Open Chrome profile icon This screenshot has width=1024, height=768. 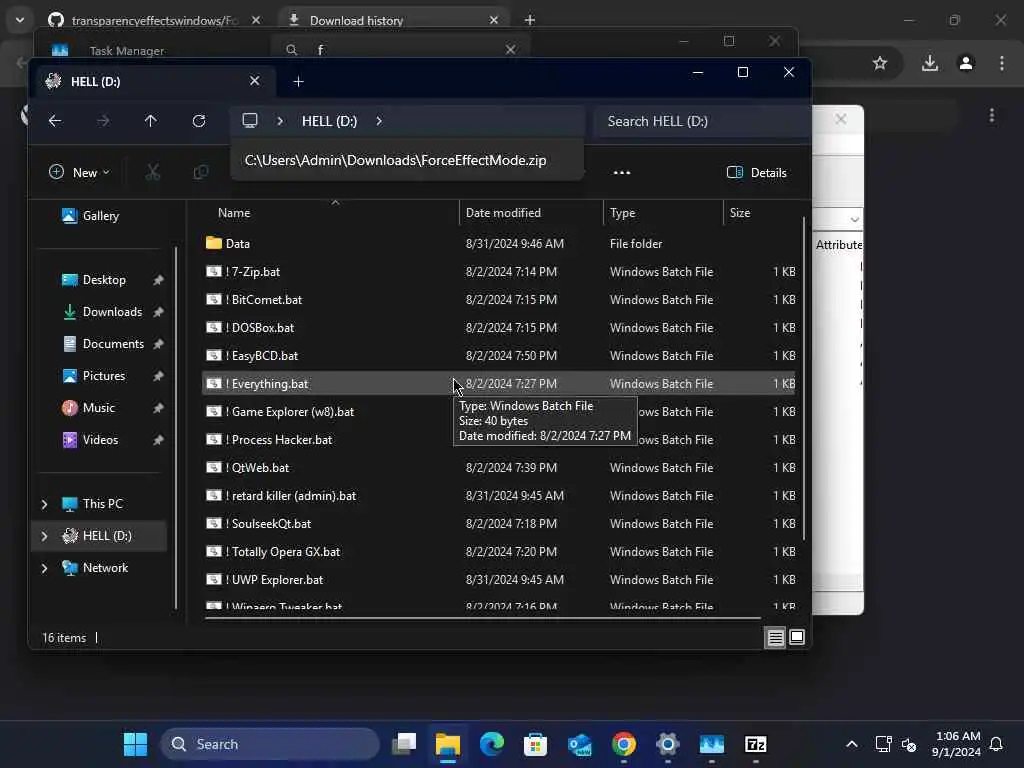pos(966,63)
